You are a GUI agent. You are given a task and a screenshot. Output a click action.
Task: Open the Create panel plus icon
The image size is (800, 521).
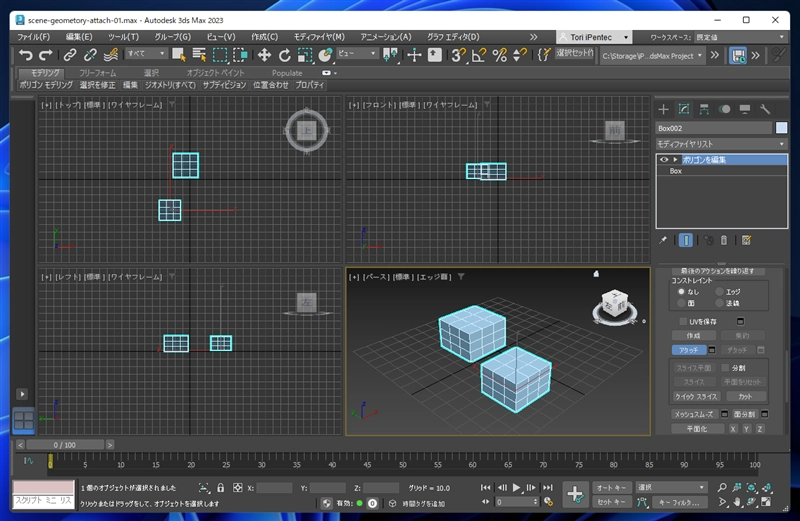click(x=663, y=109)
